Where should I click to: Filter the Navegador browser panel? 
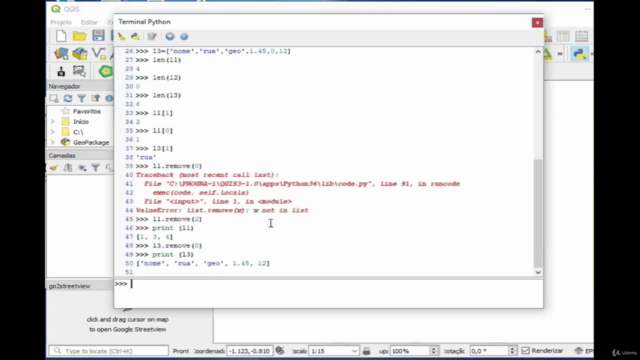(82, 98)
